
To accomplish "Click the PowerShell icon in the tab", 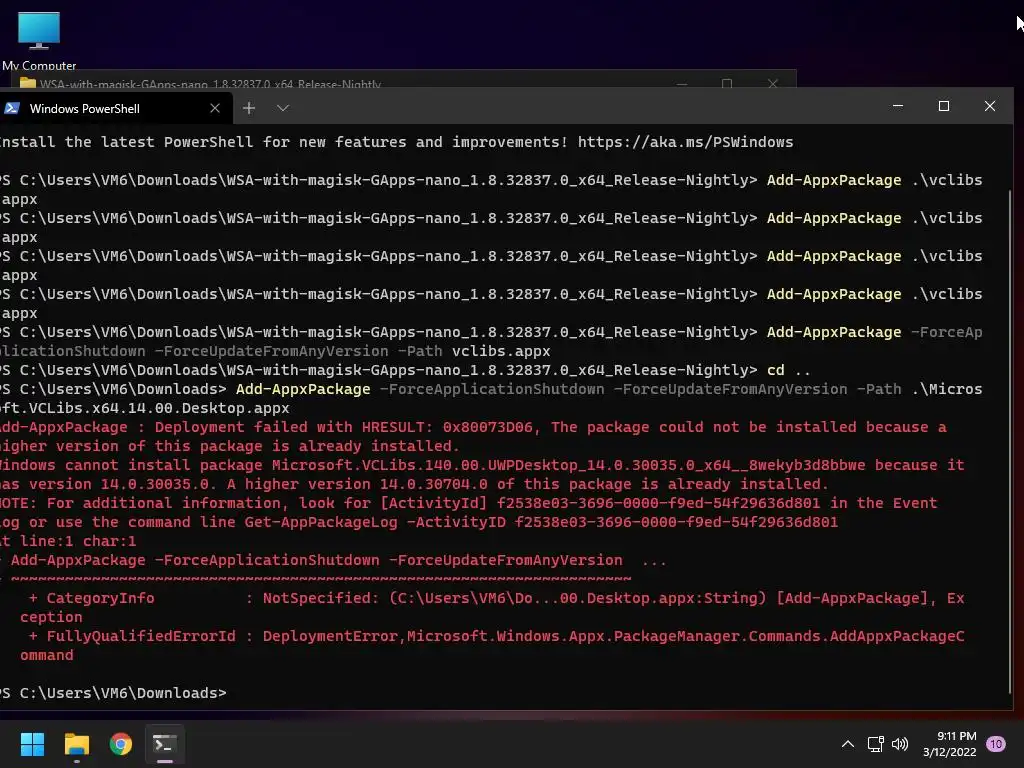I will coord(11,108).
